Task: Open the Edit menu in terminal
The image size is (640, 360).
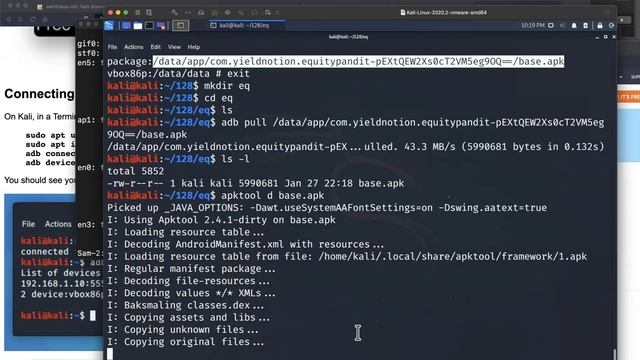Action: (x=156, y=47)
